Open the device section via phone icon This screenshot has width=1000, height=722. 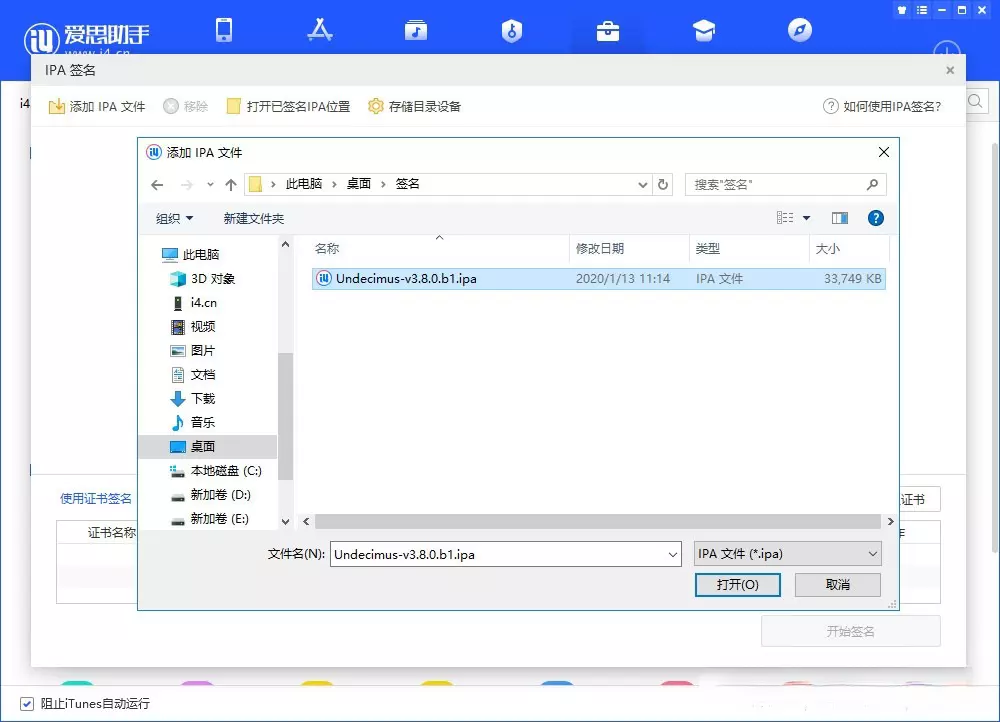pos(224,30)
